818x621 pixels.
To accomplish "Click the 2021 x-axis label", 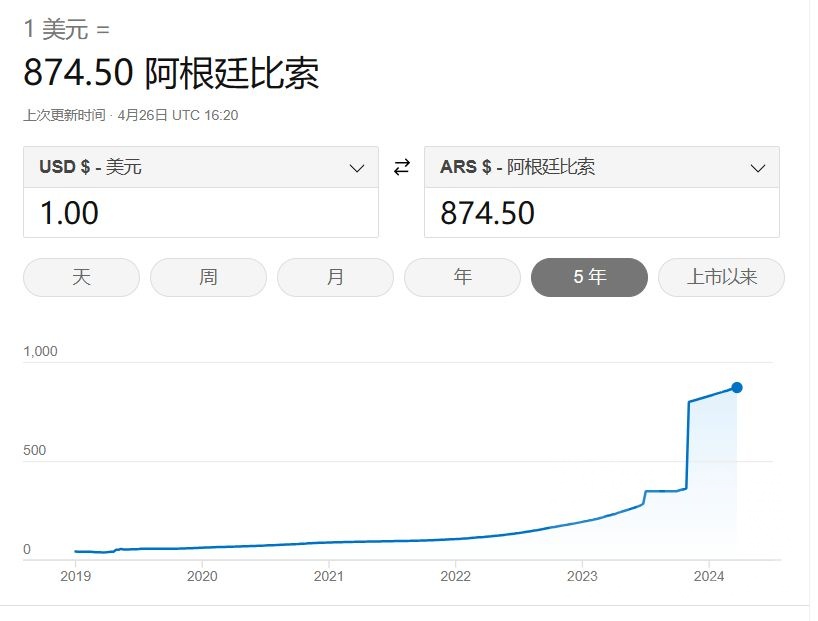I will 329,576.
